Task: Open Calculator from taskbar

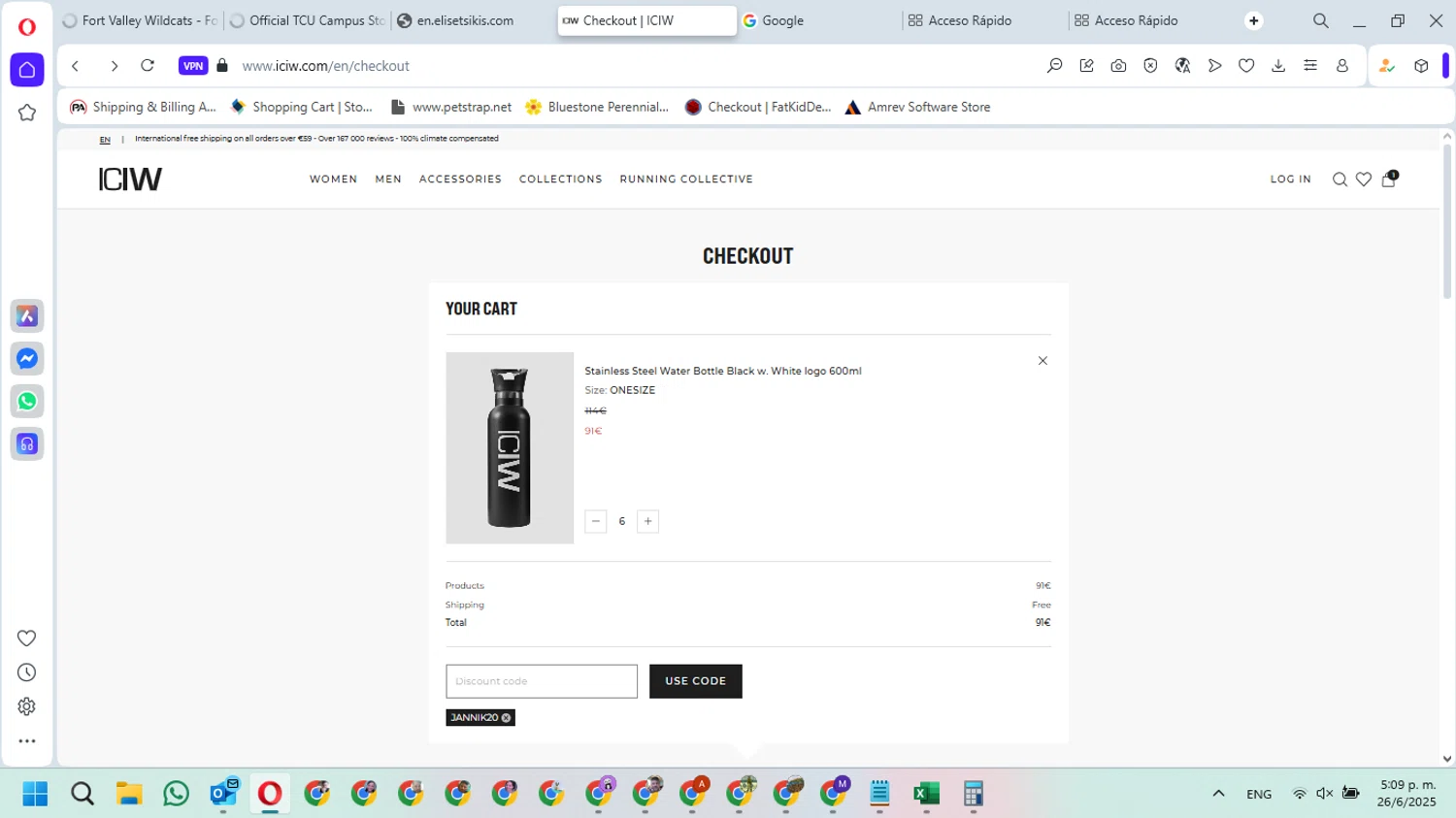Action: (x=974, y=794)
